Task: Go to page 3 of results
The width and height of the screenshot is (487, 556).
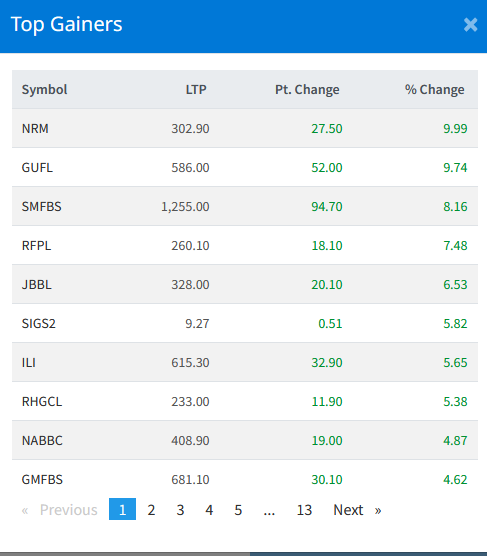Action: [x=180, y=510]
